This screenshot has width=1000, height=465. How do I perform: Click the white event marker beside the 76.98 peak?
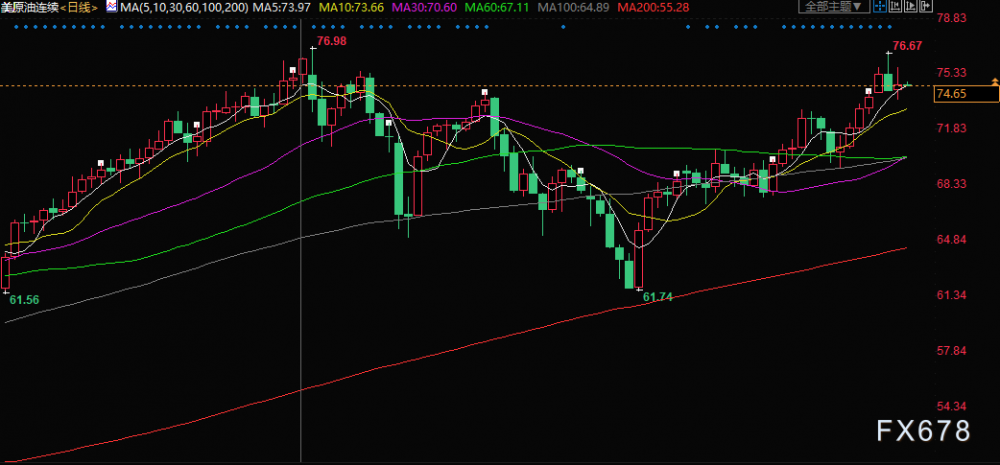[293, 70]
